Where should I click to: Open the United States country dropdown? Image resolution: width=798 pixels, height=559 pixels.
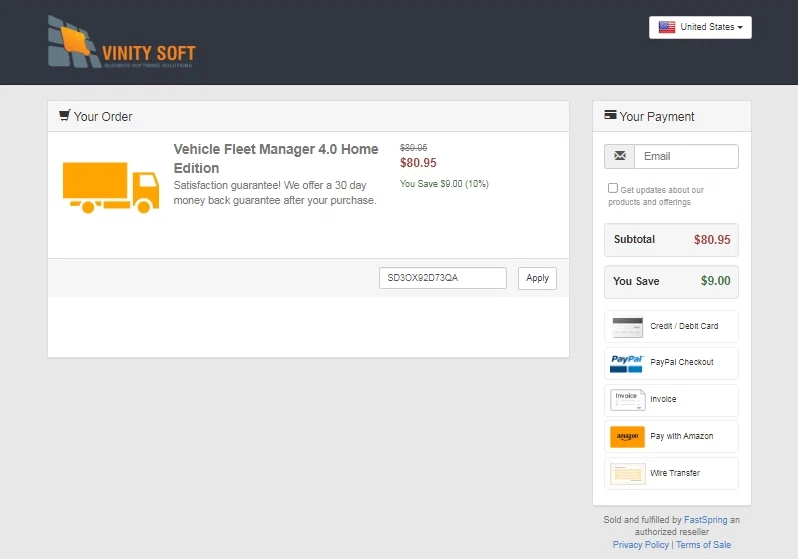tap(700, 27)
